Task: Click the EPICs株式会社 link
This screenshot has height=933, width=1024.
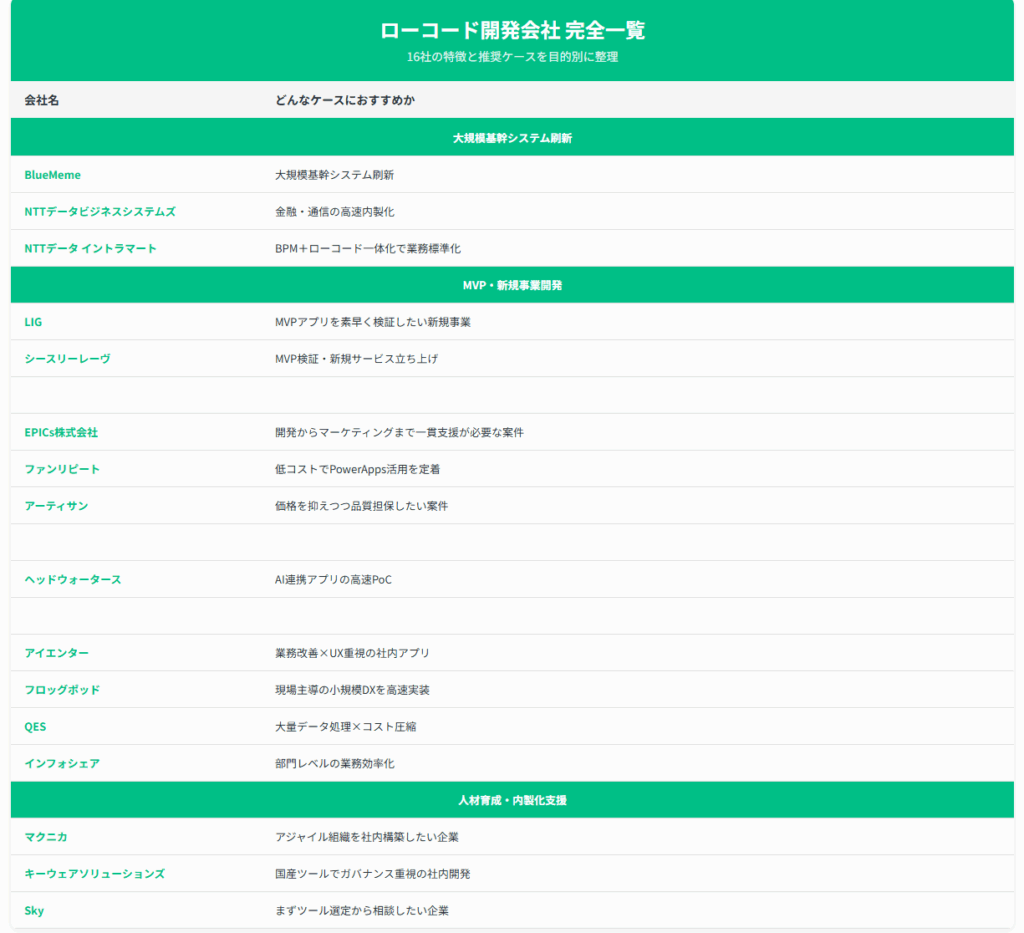Action: point(61,433)
